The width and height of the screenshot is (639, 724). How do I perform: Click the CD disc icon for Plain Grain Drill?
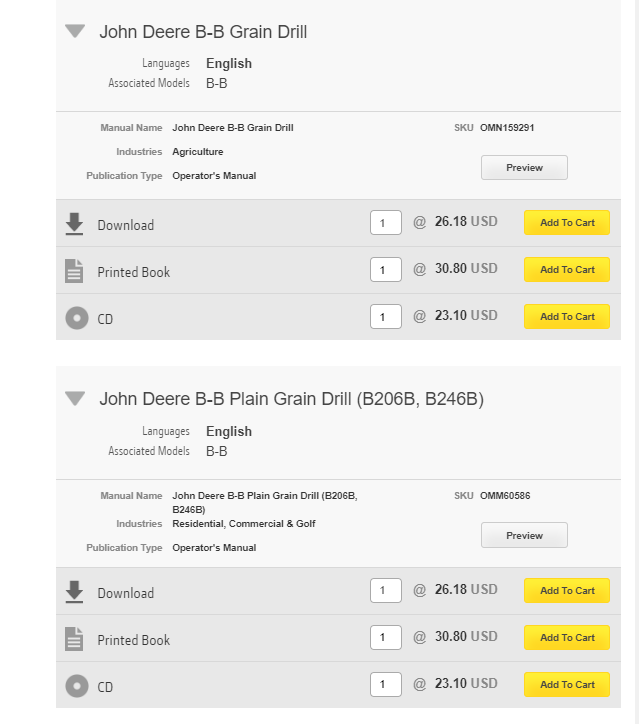tap(76, 686)
